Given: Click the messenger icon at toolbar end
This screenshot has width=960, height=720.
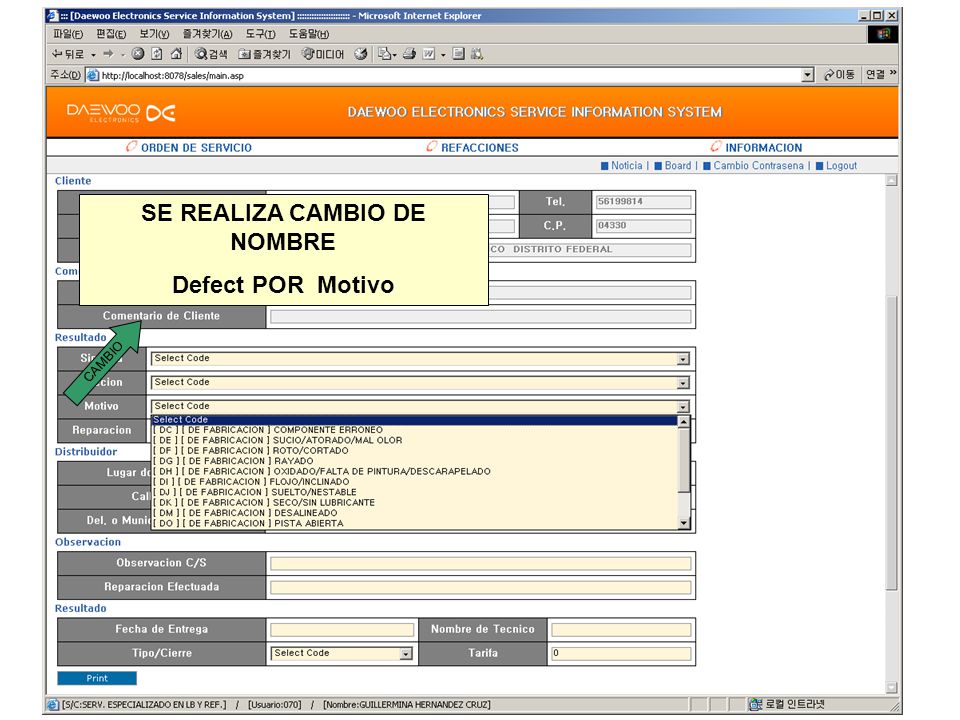Looking at the screenshot, I should click(x=477, y=54).
